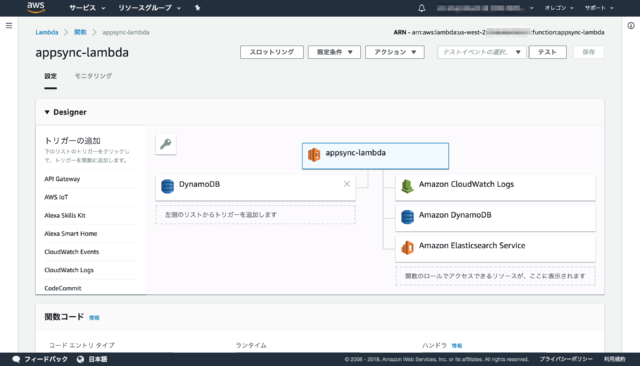This screenshot has width=640, height=366.
Task: Open the サポート dropdown
Action: [599, 8]
